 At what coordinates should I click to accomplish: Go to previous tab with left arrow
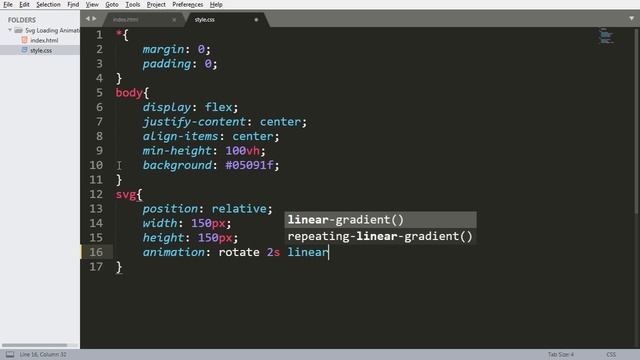(x=87, y=19)
